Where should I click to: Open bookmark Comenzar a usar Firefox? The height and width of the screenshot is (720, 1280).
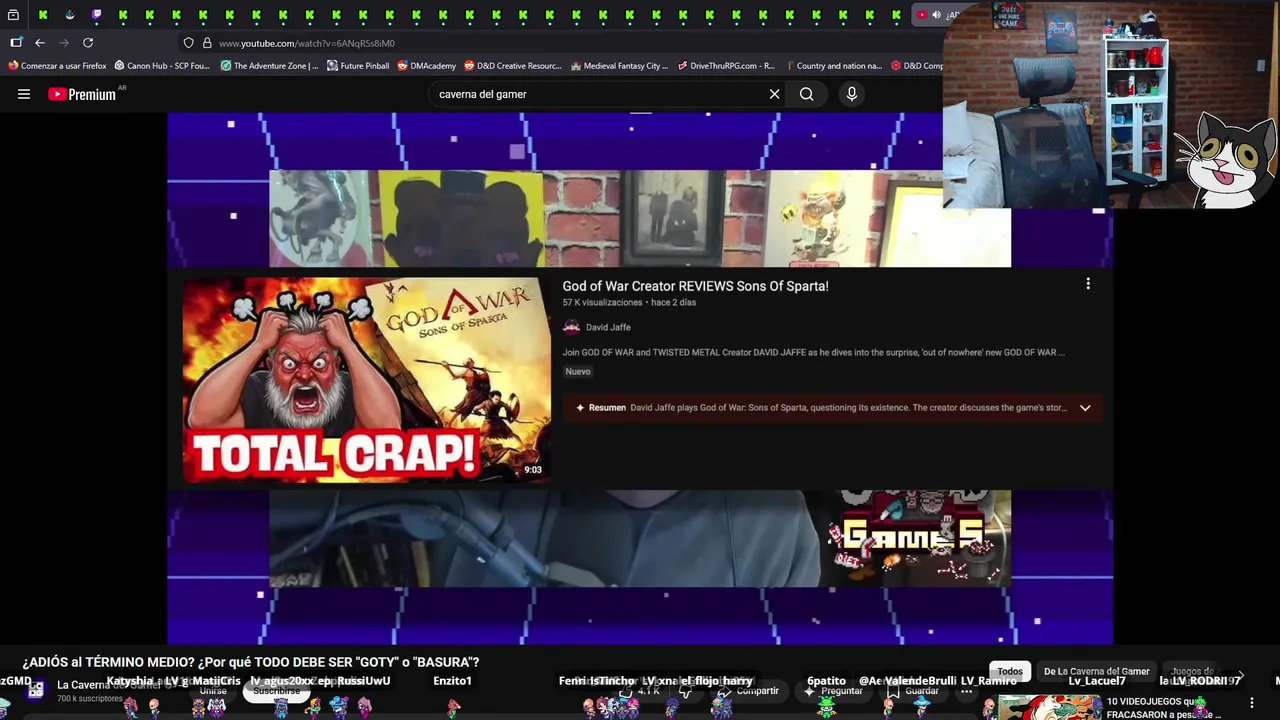point(57,66)
